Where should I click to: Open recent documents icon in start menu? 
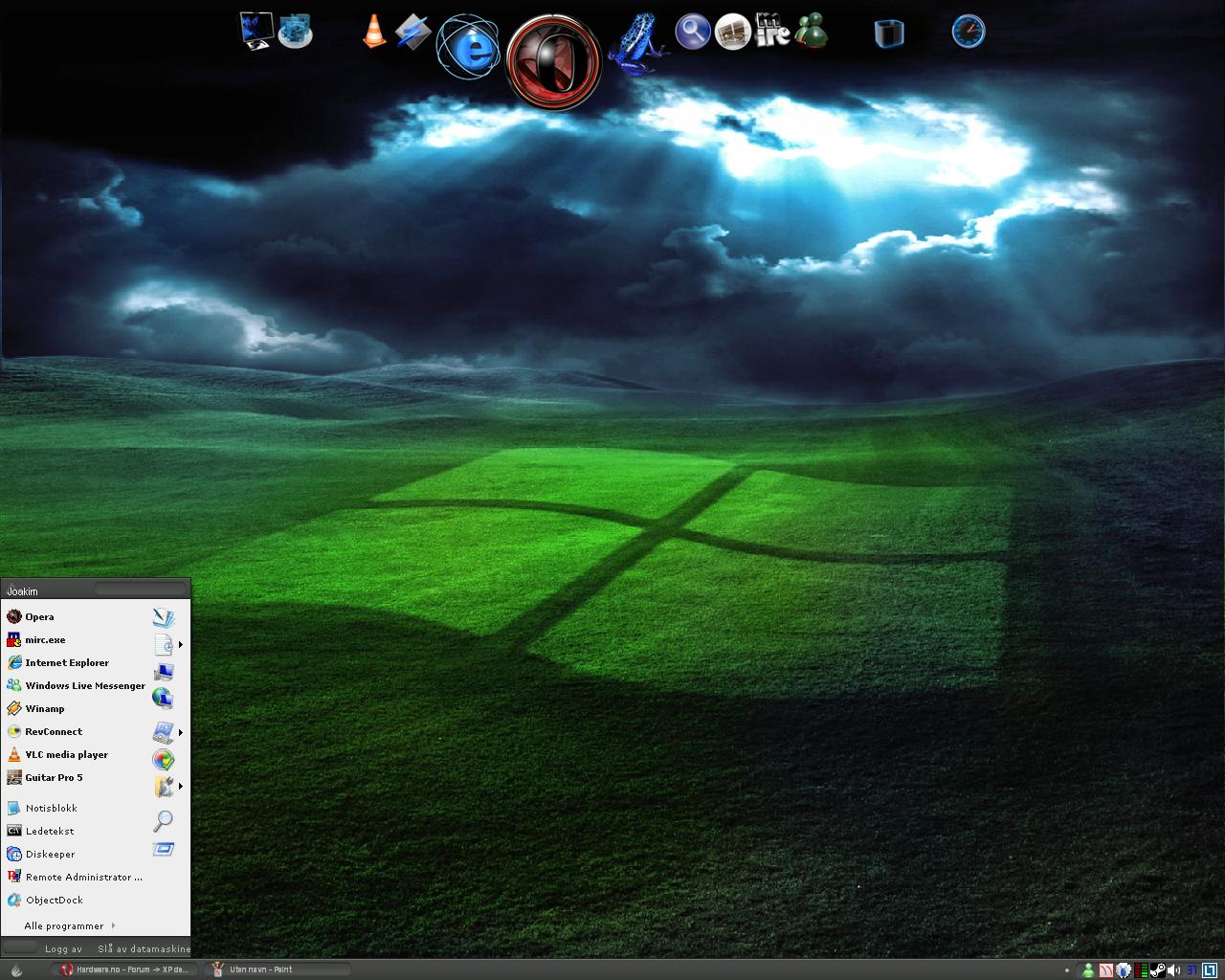tap(164, 644)
